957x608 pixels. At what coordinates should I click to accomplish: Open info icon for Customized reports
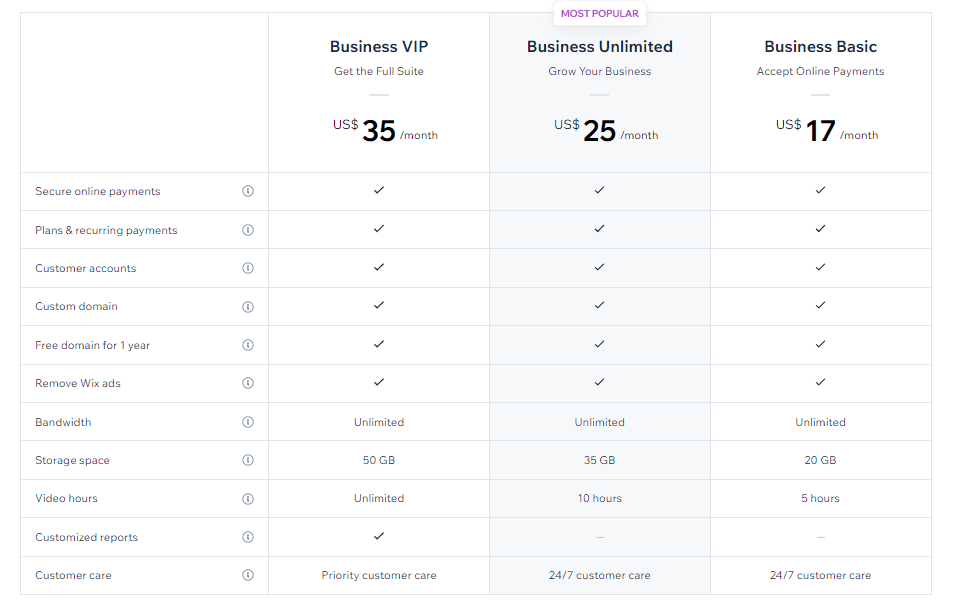click(x=248, y=537)
